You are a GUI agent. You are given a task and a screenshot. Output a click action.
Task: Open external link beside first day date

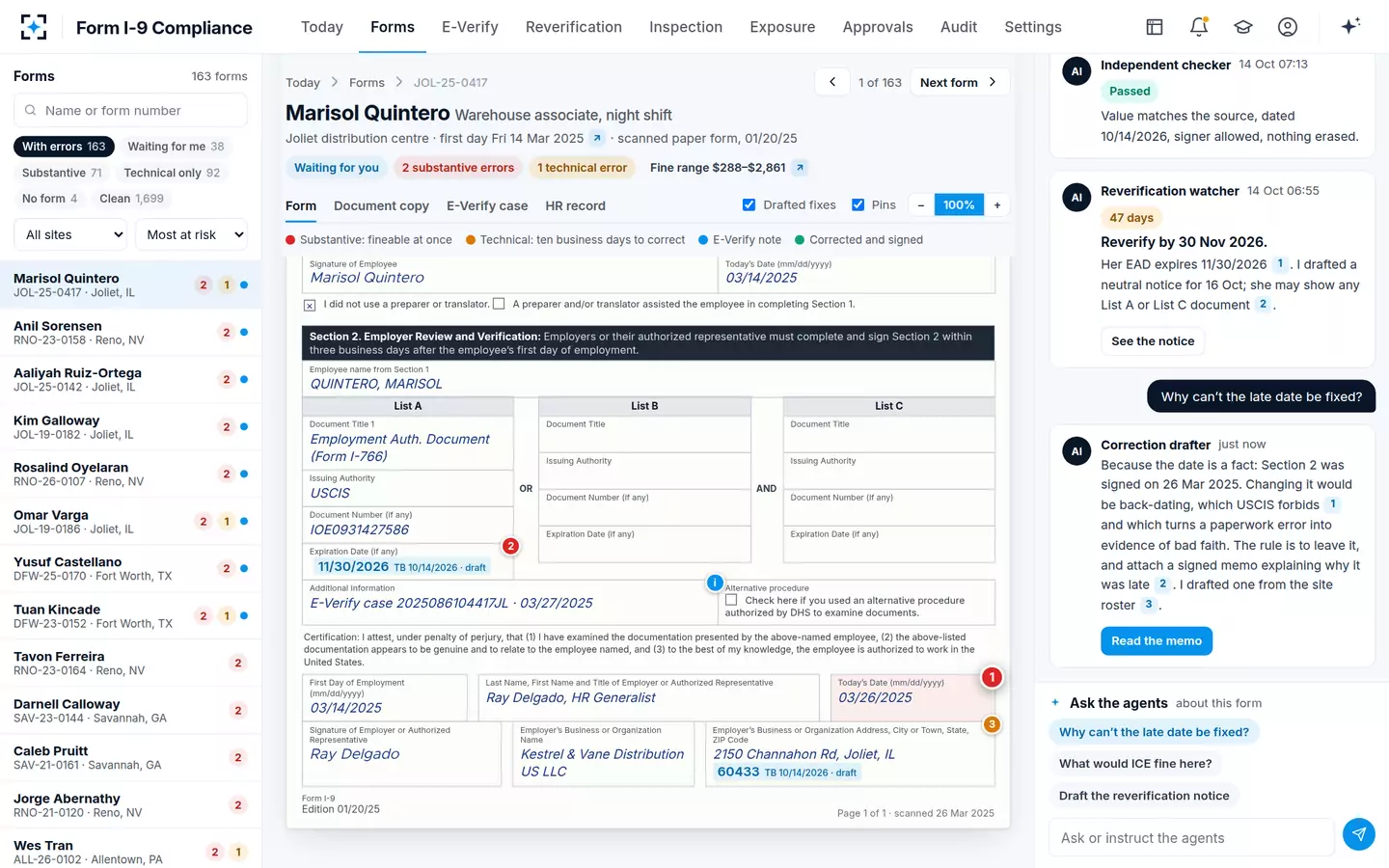pos(597,138)
